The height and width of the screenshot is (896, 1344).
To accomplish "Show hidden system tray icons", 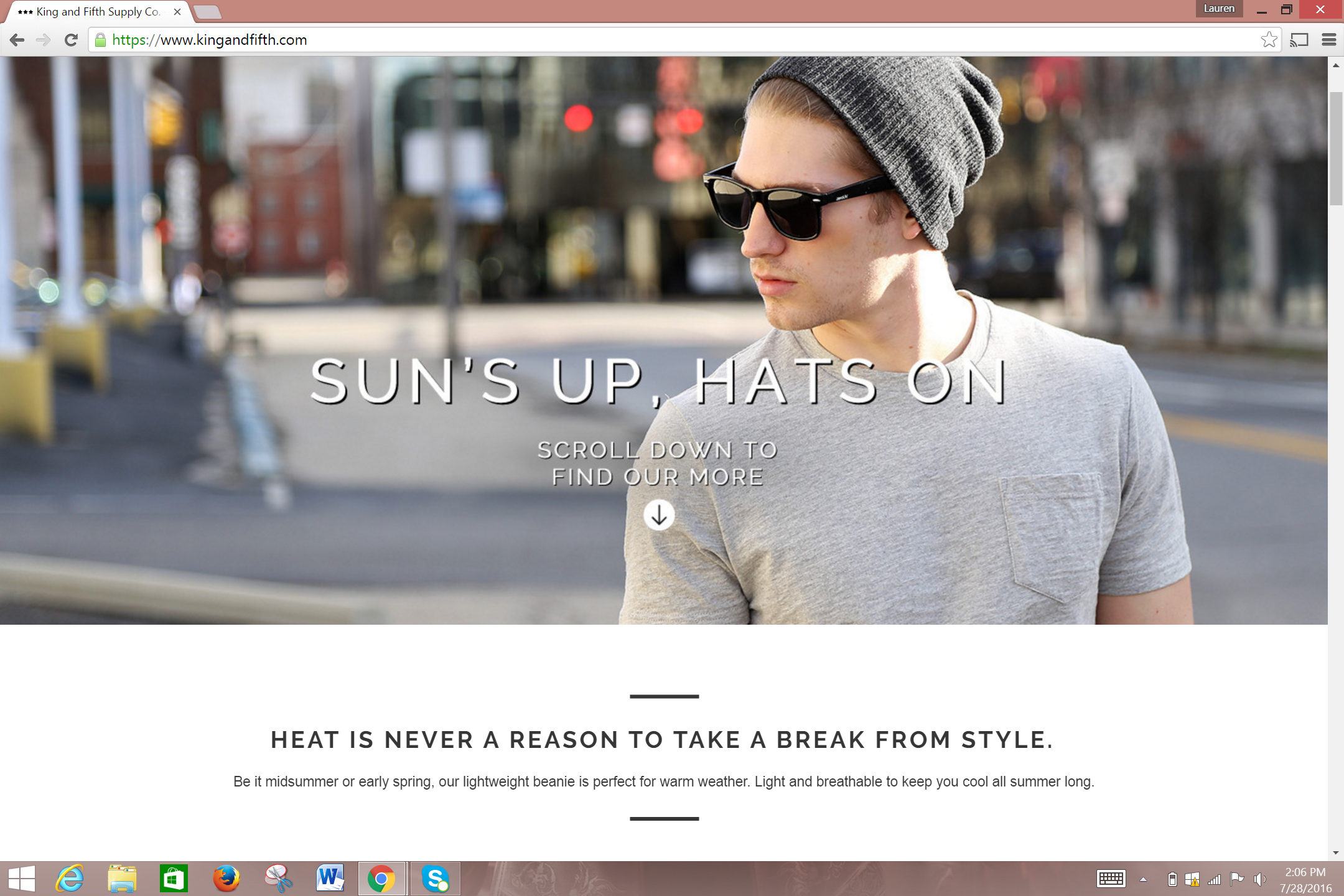I will [1143, 879].
